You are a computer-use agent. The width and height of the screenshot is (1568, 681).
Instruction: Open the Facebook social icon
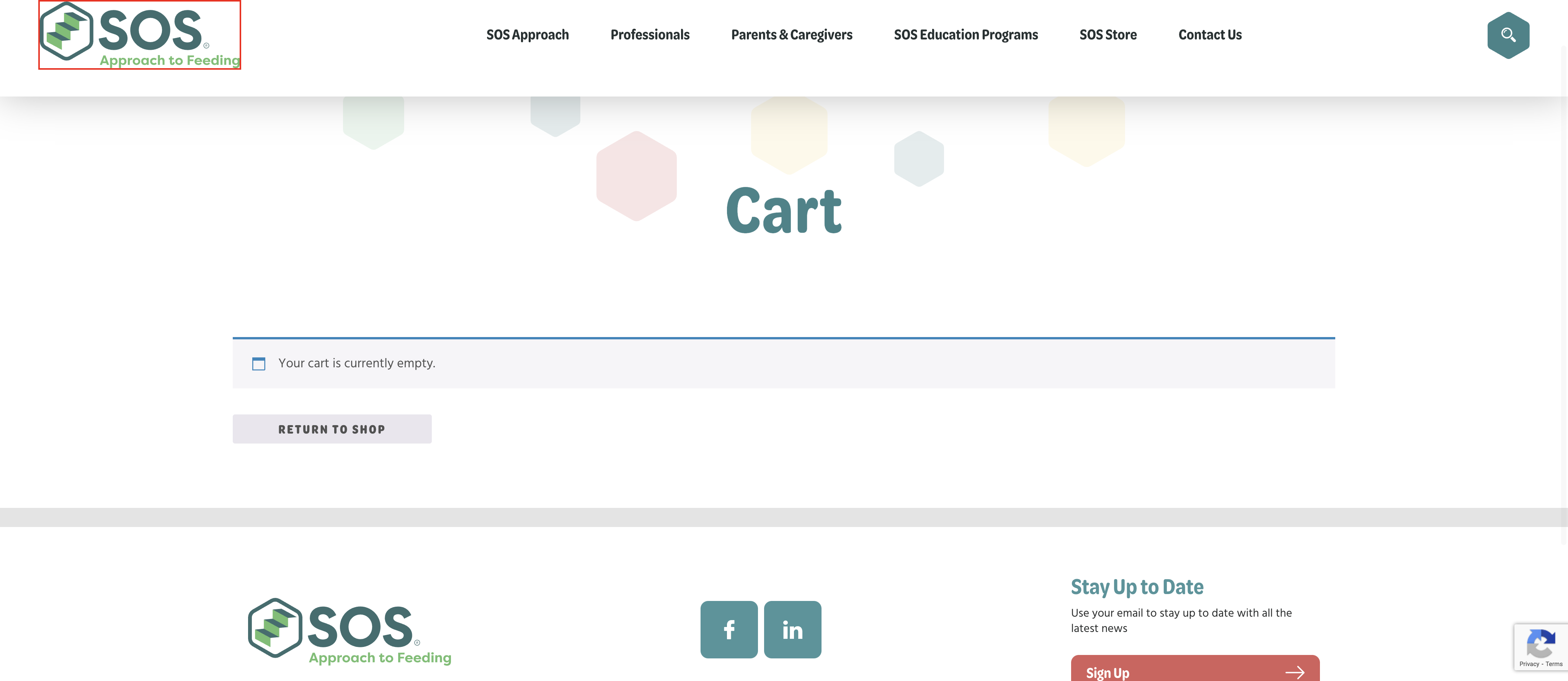point(728,629)
